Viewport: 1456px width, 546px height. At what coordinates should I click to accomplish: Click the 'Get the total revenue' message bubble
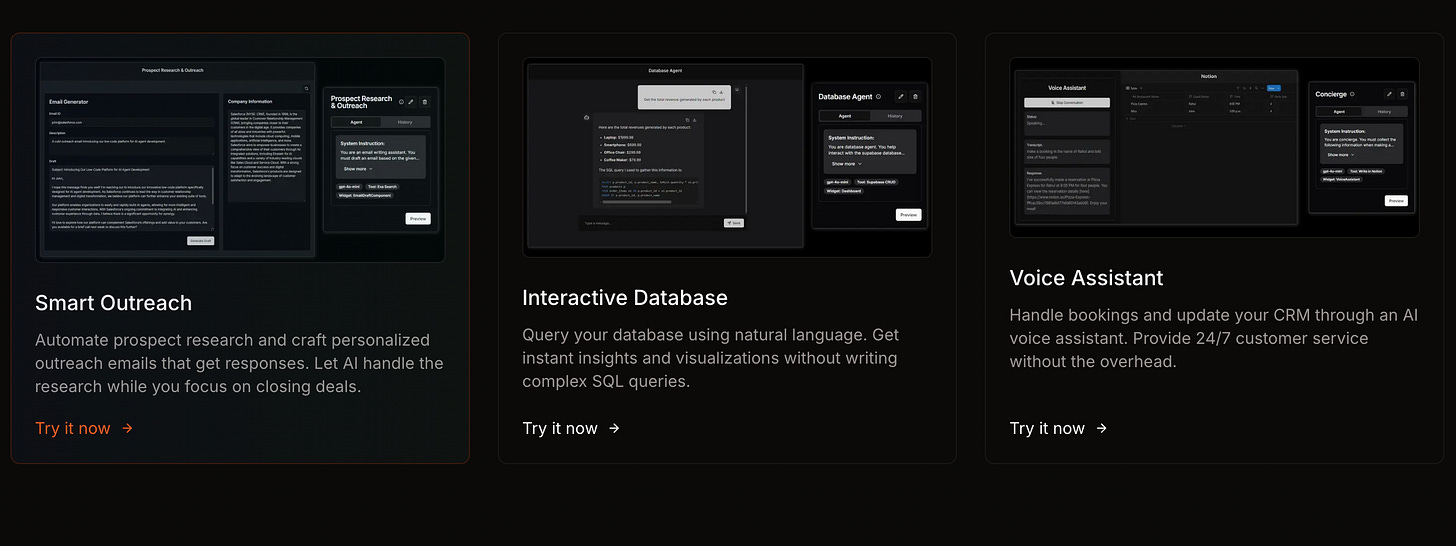pos(684,97)
